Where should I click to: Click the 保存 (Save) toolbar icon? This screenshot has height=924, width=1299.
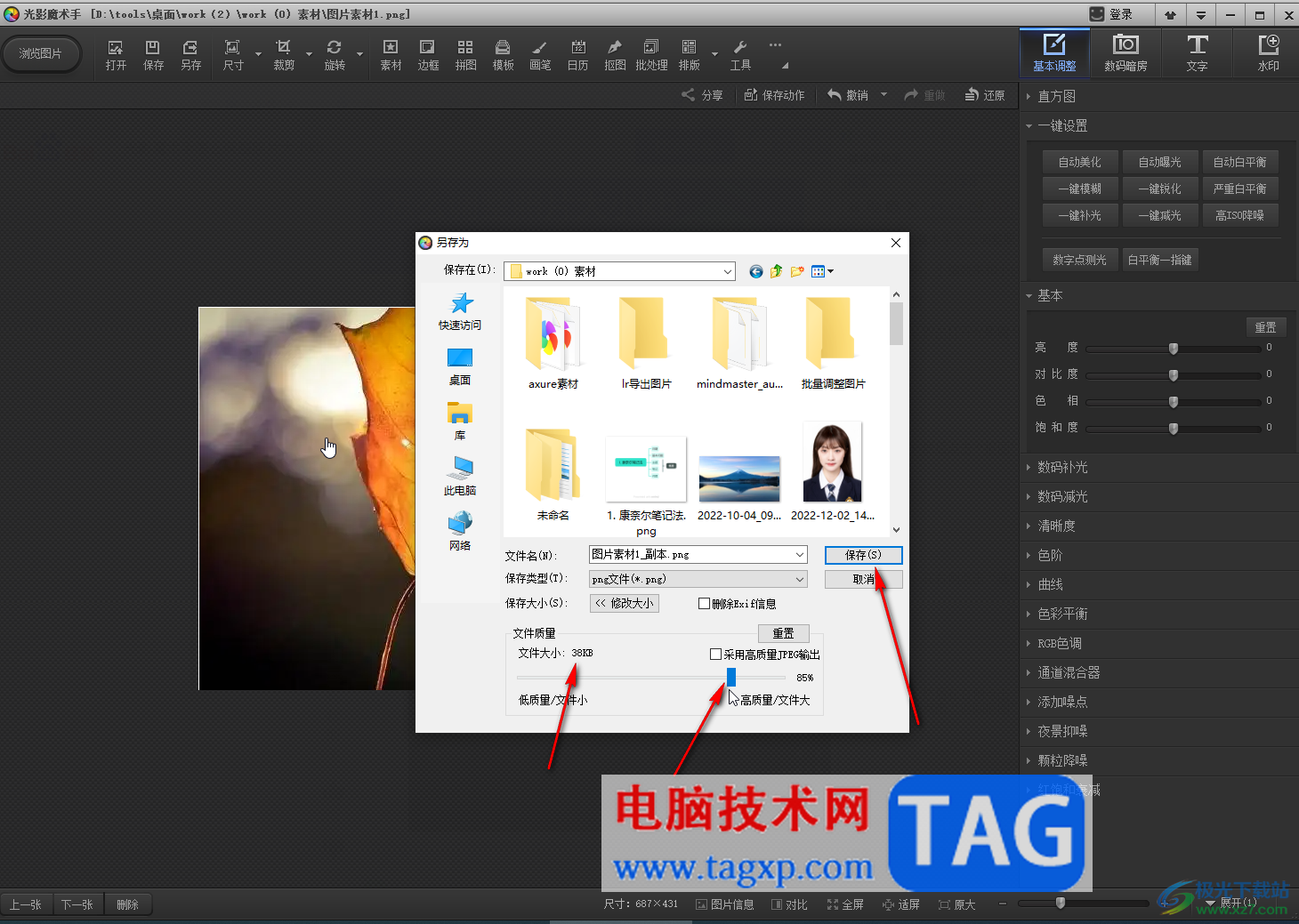click(153, 55)
